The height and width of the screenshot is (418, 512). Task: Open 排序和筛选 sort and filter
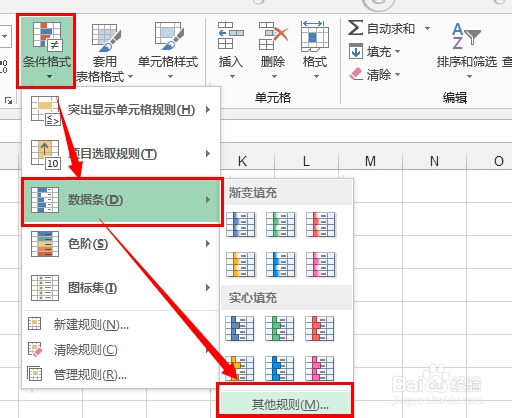coord(467,51)
